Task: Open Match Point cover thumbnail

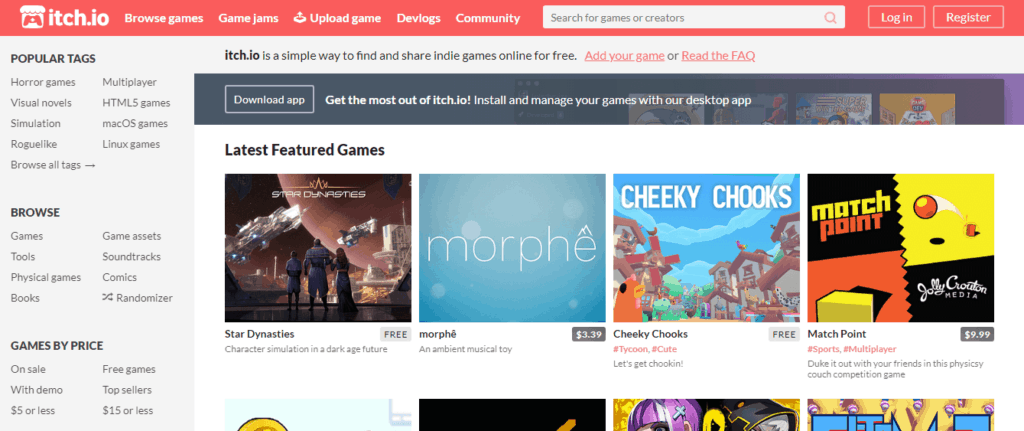Action: pos(901,248)
